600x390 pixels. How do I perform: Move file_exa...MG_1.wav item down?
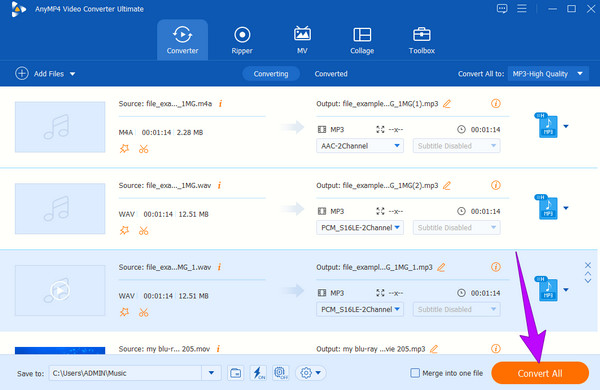(588, 281)
